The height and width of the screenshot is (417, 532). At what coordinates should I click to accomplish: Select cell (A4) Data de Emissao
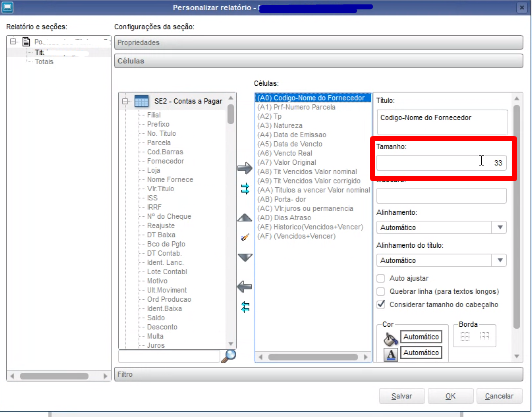tap(292, 135)
